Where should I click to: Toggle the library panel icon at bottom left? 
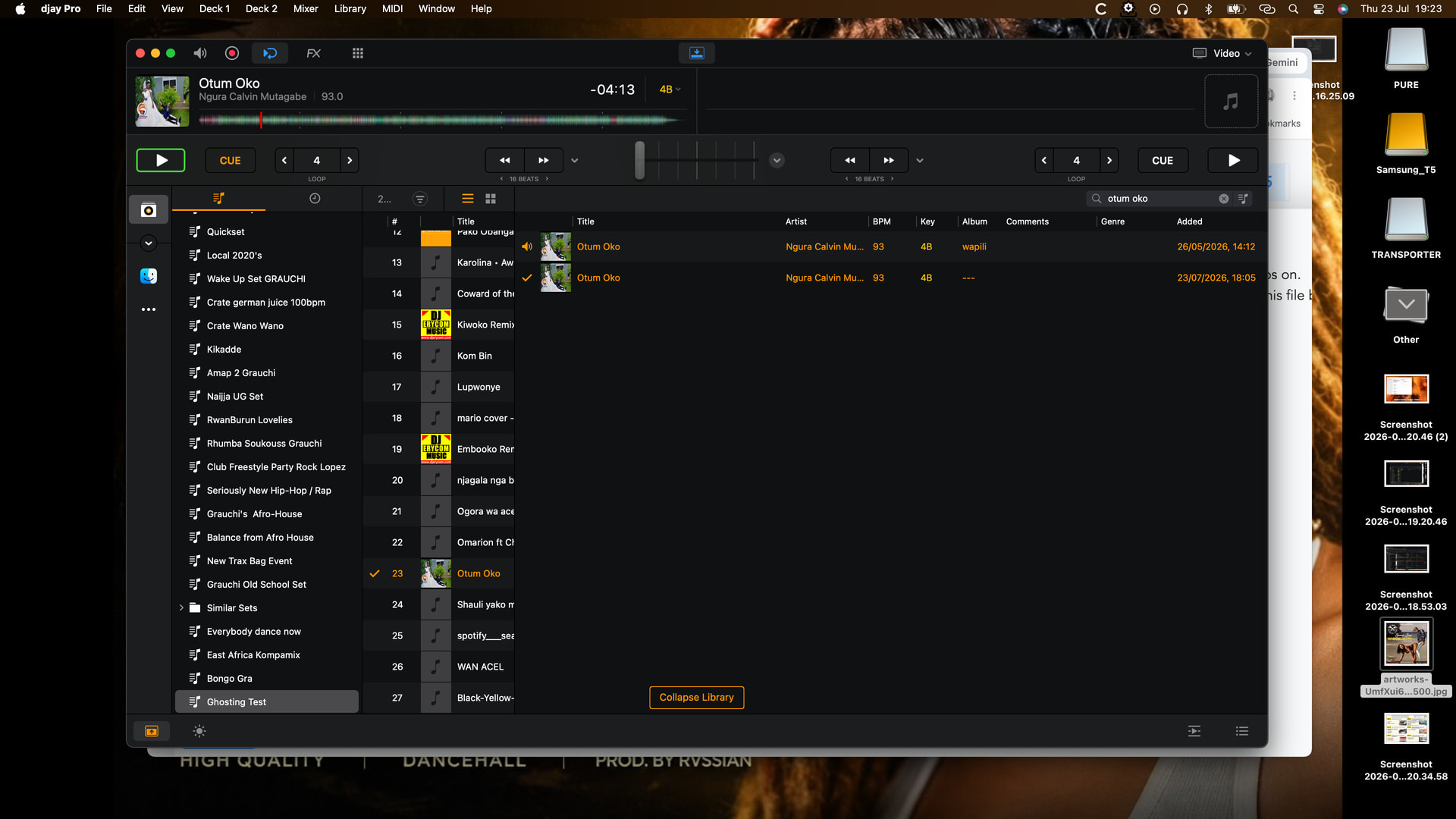point(152,731)
